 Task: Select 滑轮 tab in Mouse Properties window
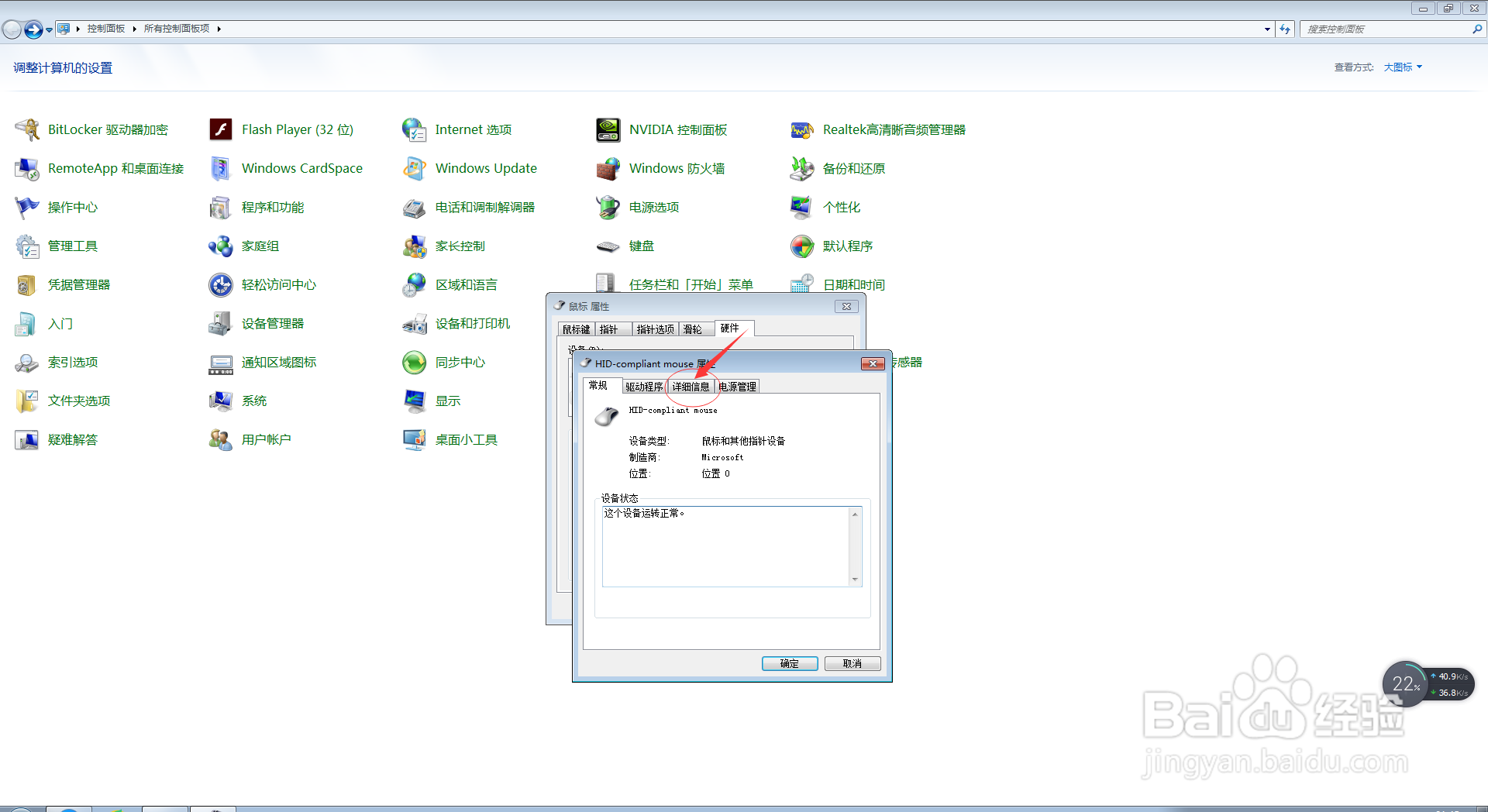pos(696,329)
